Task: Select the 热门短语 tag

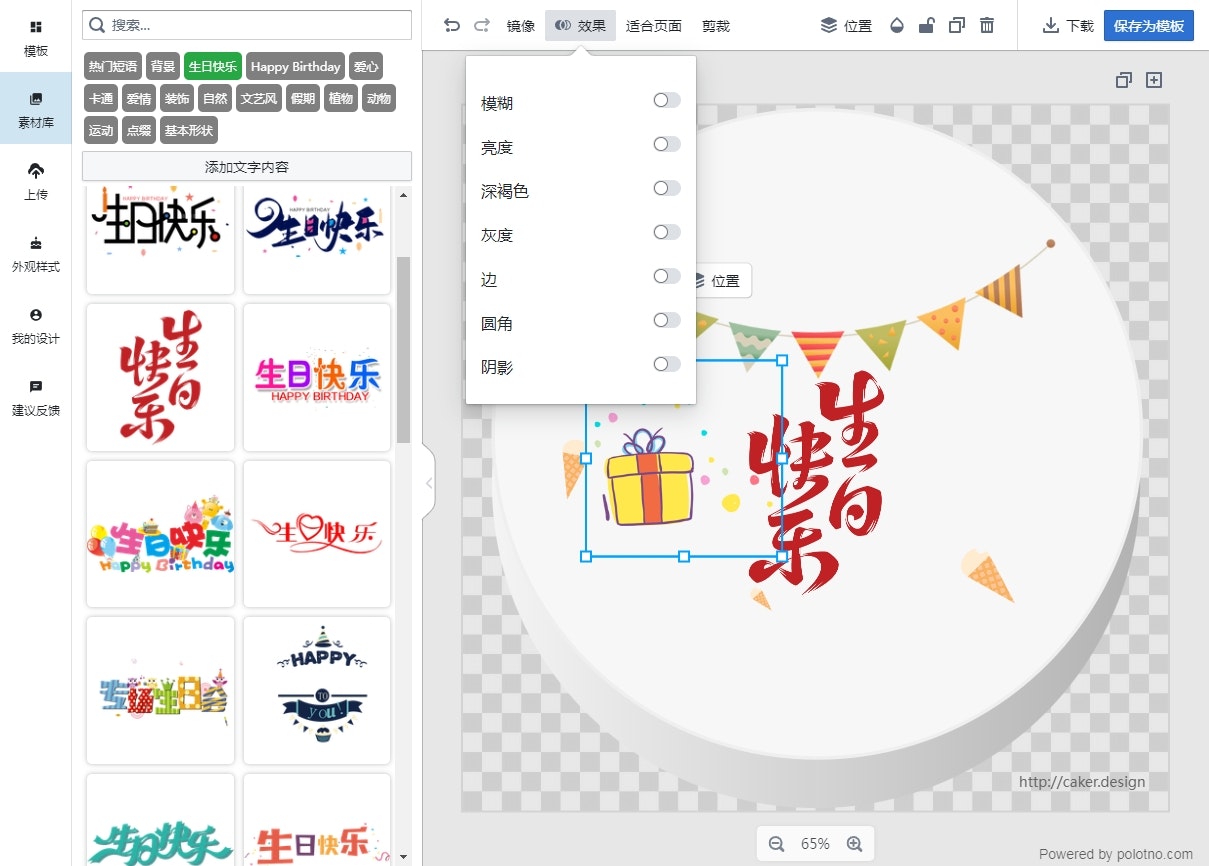Action: (113, 67)
